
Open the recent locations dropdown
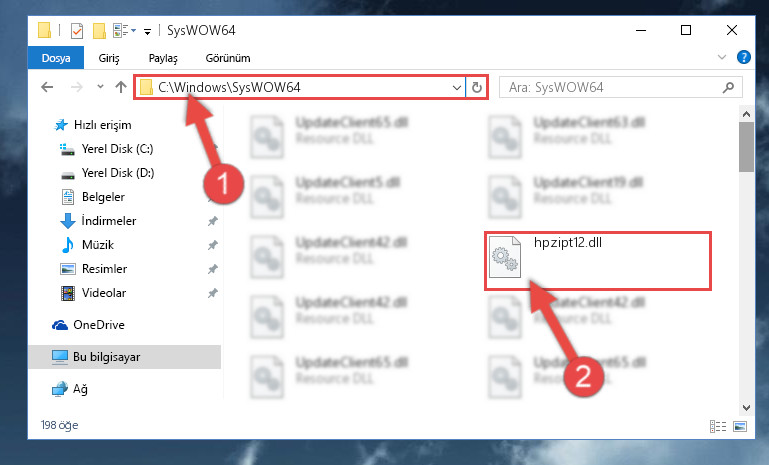[100, 87]
